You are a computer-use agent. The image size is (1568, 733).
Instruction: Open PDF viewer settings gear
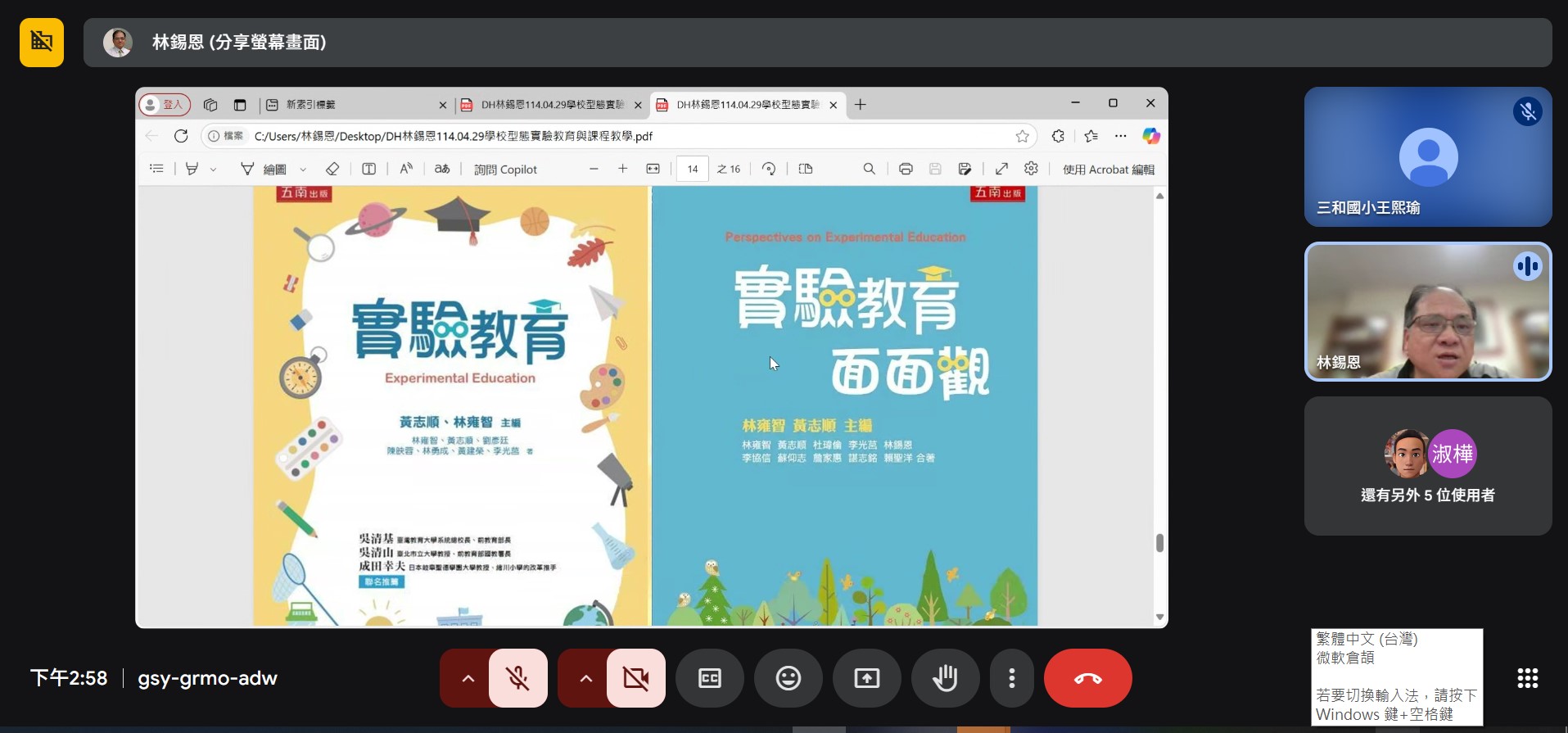1031,168
